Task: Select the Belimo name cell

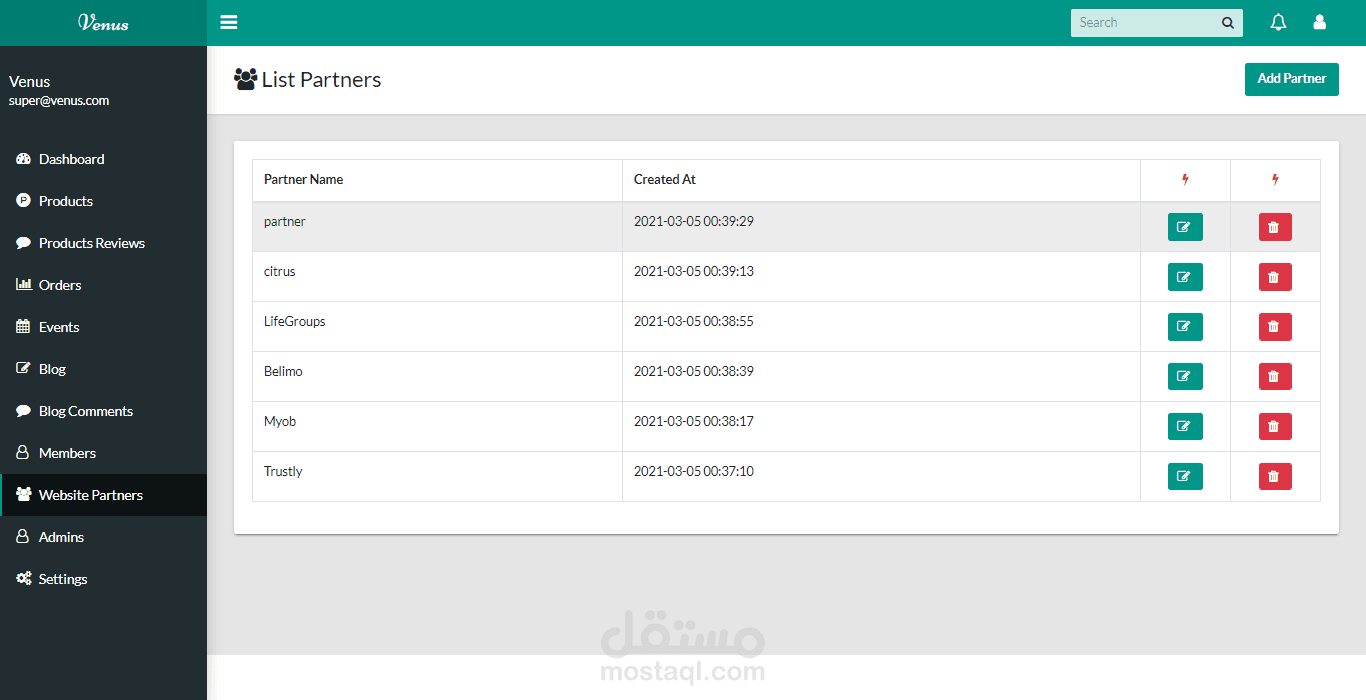Action: (x=437, y=377)
